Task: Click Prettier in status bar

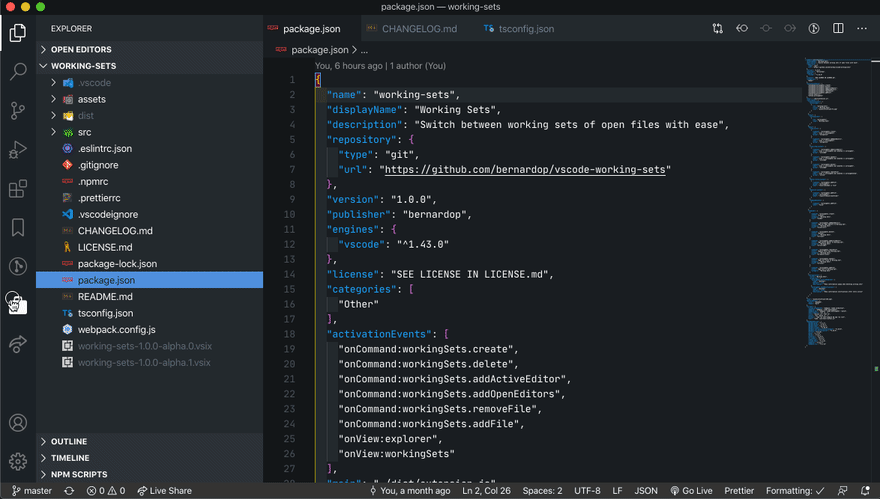Action: (739, 491)
